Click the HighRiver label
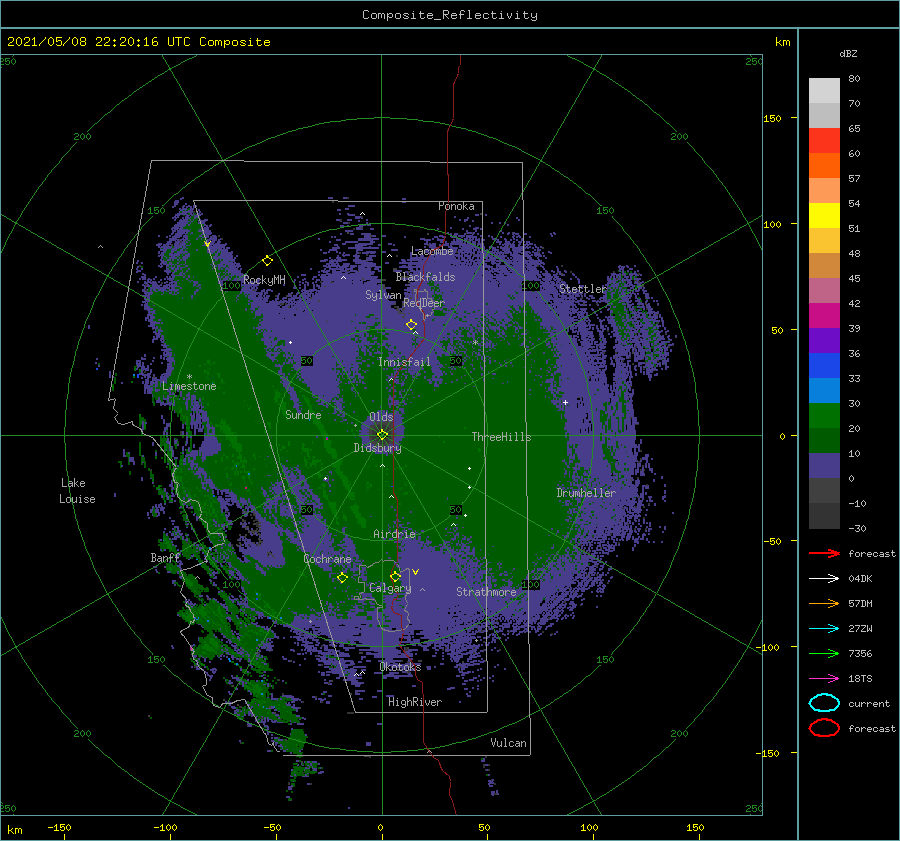Viewport: 900px width, 841px height. point(415,702)
